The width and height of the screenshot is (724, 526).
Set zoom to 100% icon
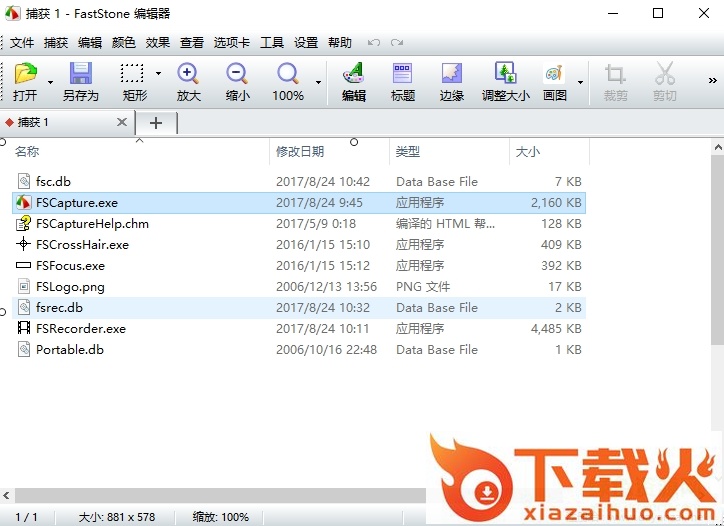288,74
